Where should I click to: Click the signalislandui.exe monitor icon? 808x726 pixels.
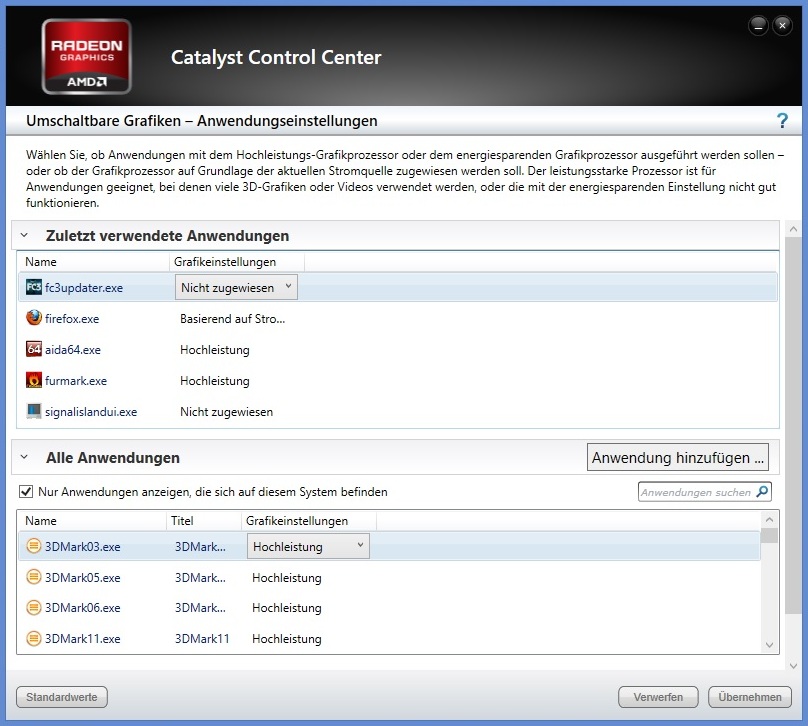33,411
